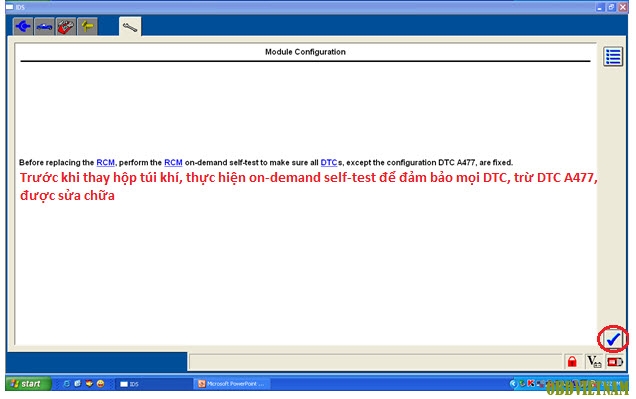Minimize the IDS window

tap(600, 7)
